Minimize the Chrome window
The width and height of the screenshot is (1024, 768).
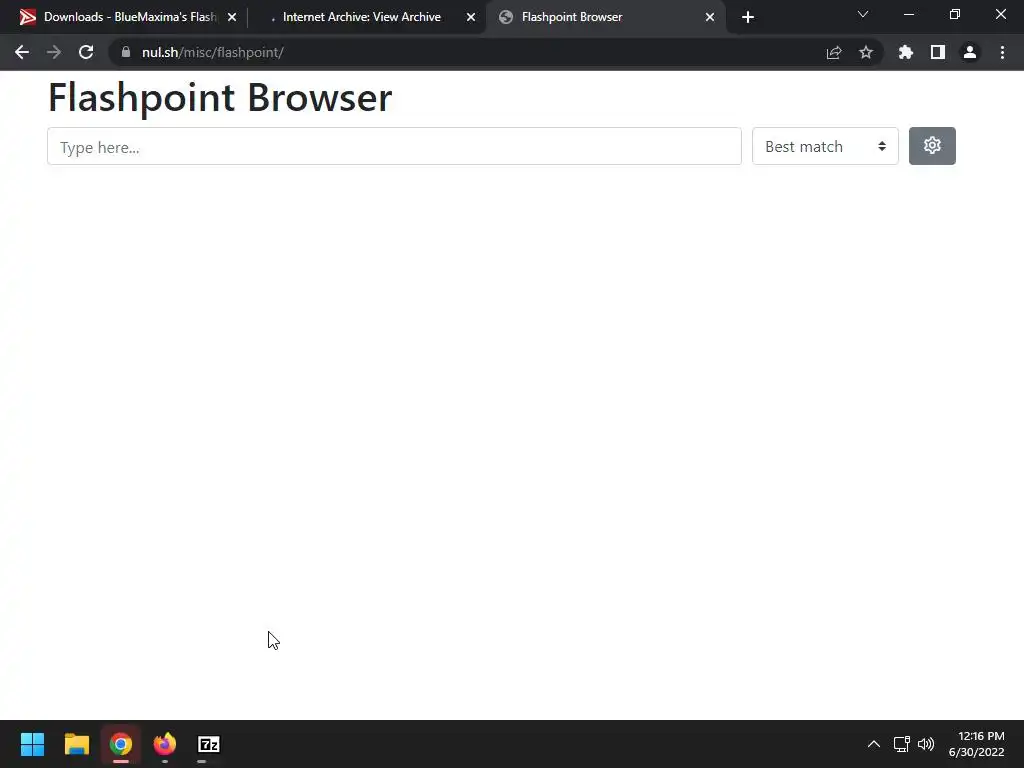click(x=909, y=14)
